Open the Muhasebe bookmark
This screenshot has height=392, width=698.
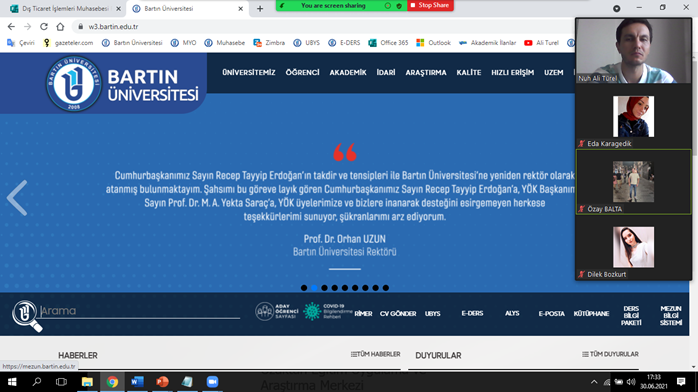[225, 43]
